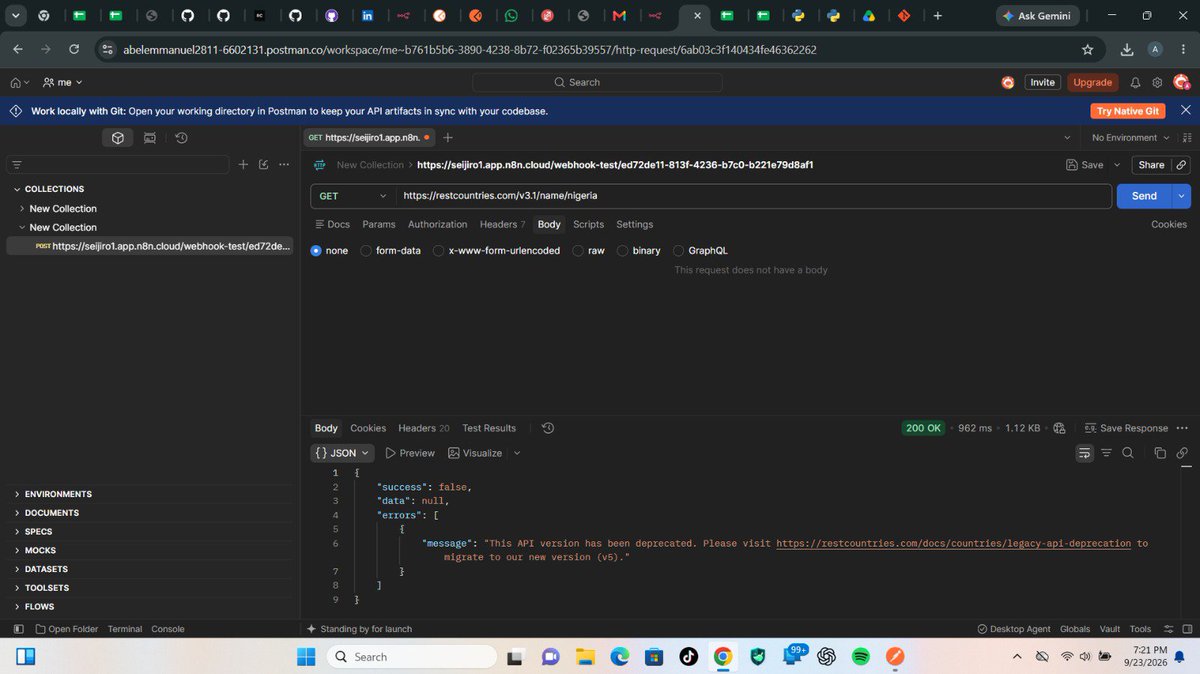1200x674 pixels.
Task: Open the request Settings tab
Action: coord(634,224)
